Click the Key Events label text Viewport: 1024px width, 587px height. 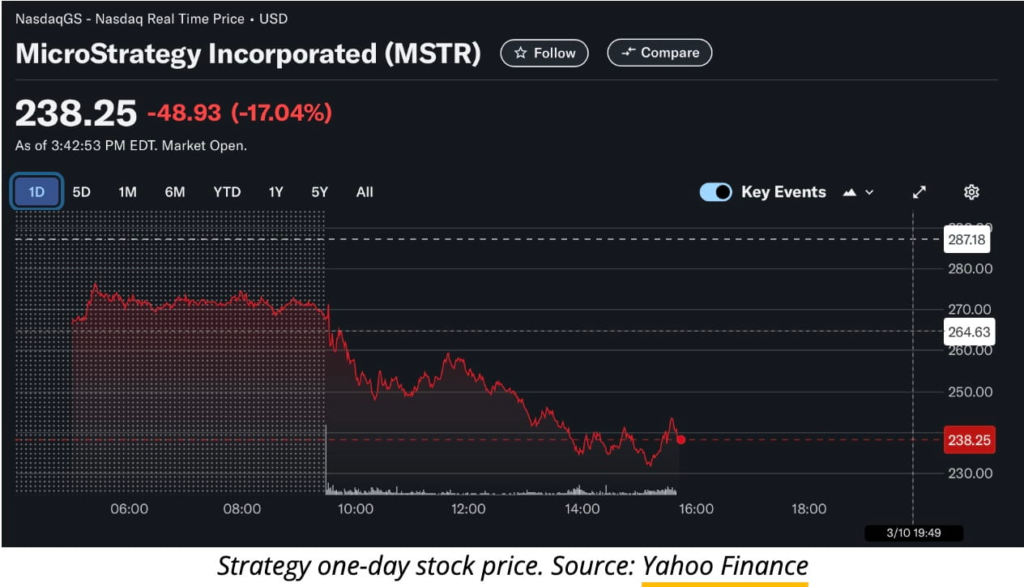(784, 191)
